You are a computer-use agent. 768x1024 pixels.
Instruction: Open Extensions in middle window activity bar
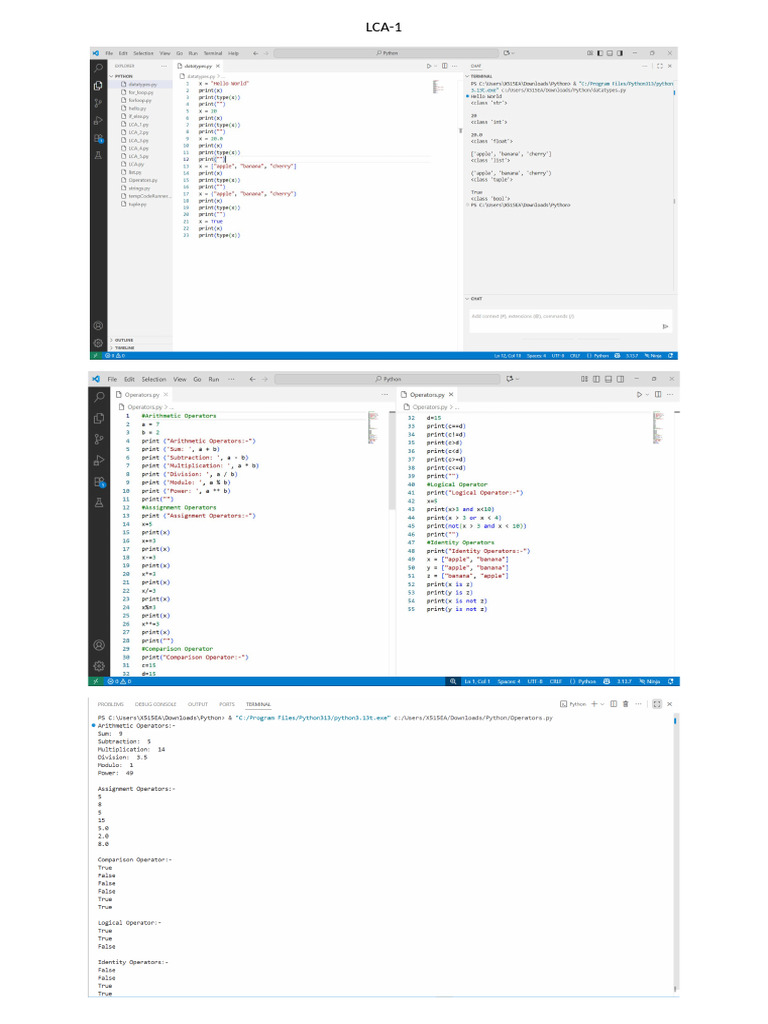click(99, 482)
